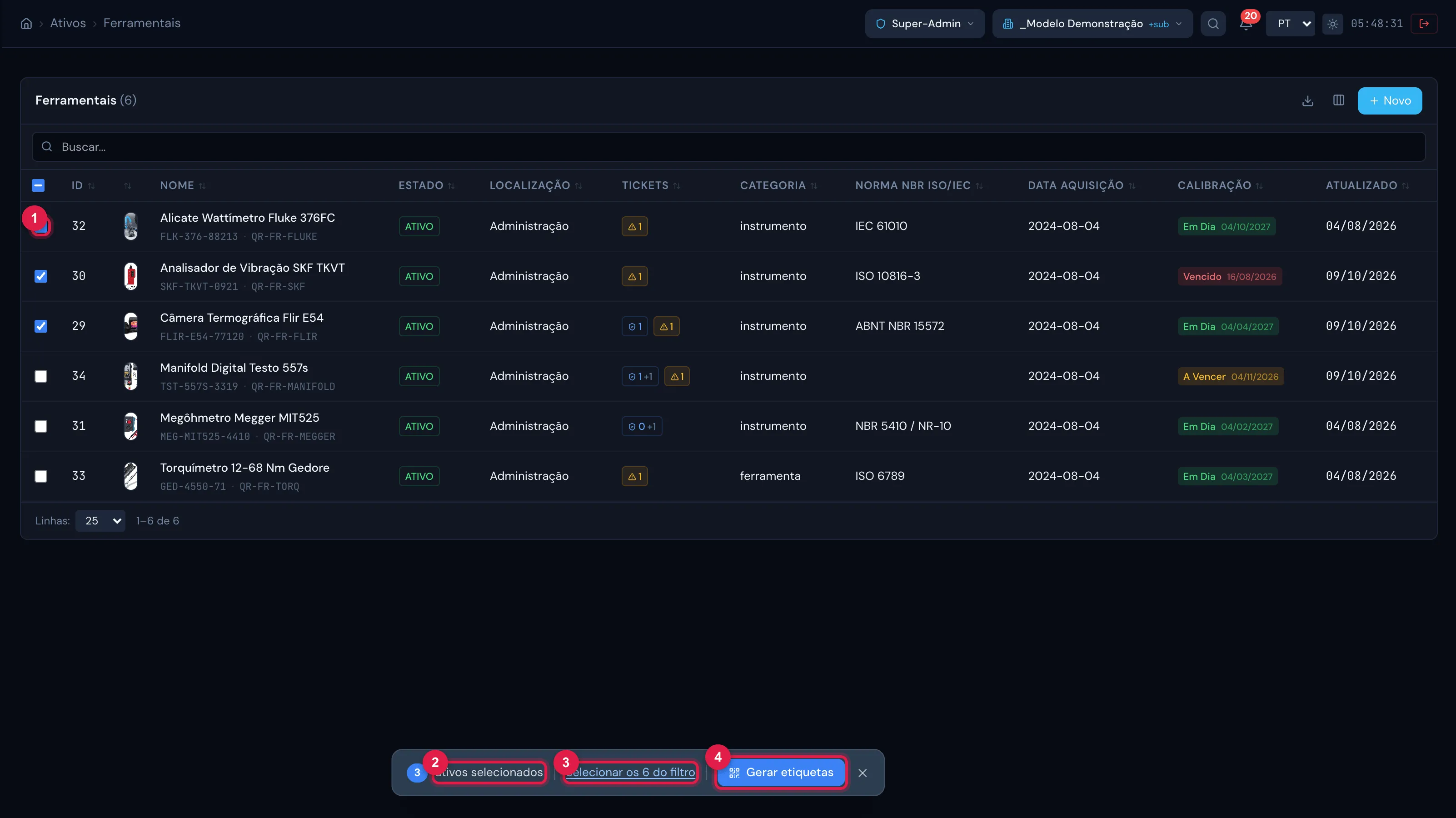This screenshot has width=1456, height=818.
Task: Click the Gerar etiquetas button
Action: tap(781, 773)
